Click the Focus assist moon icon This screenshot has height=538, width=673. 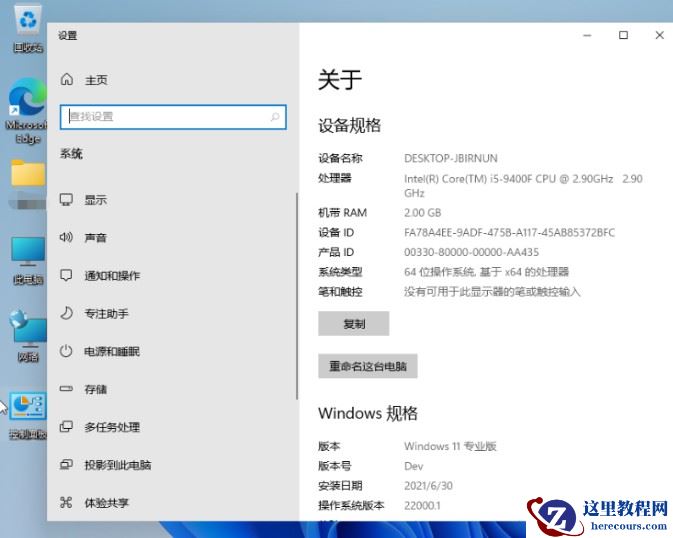(66, 313)
